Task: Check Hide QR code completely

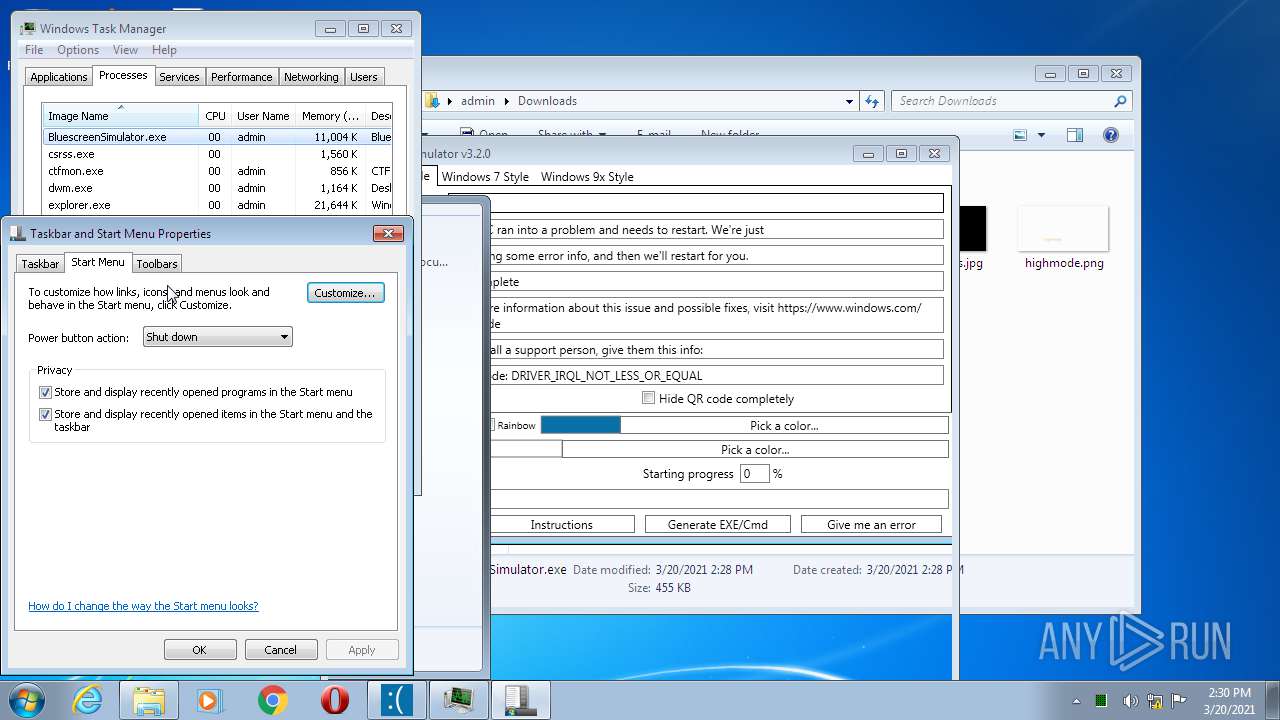Action: (x=648, y=398)
